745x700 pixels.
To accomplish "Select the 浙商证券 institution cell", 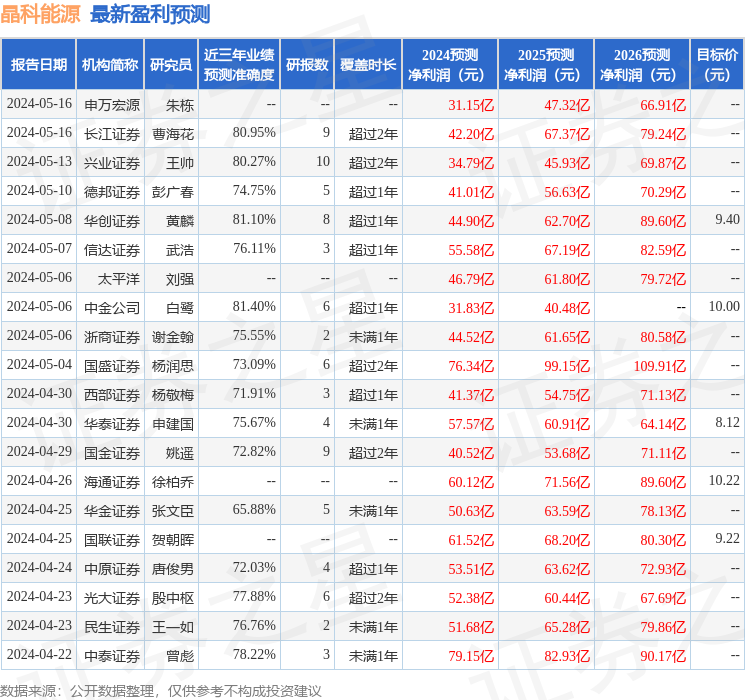I will tap(112, 337).
